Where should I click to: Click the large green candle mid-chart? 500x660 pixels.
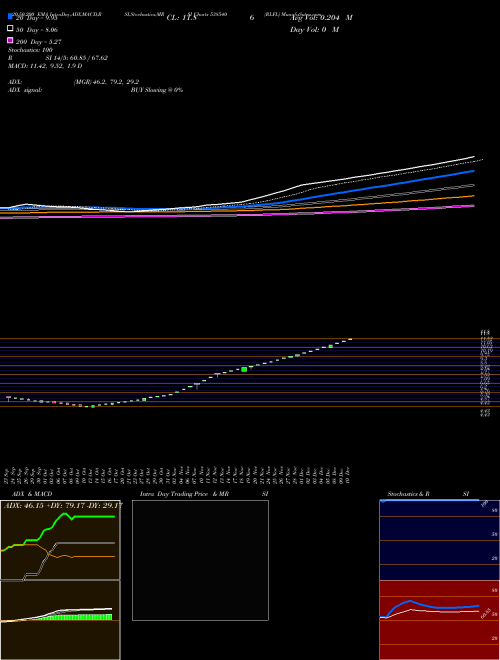click(x=244, y=369)
